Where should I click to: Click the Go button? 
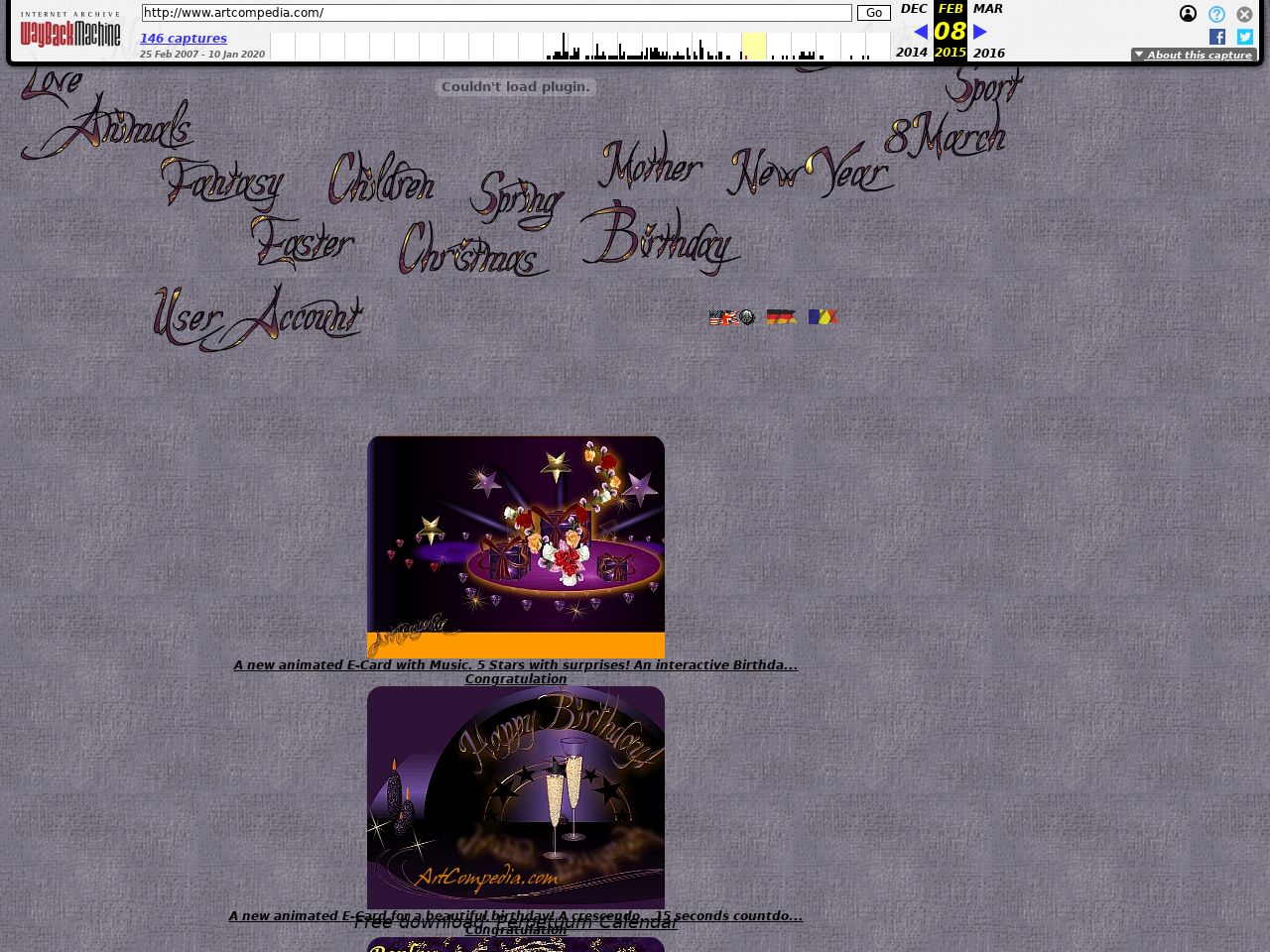[873, 13]
